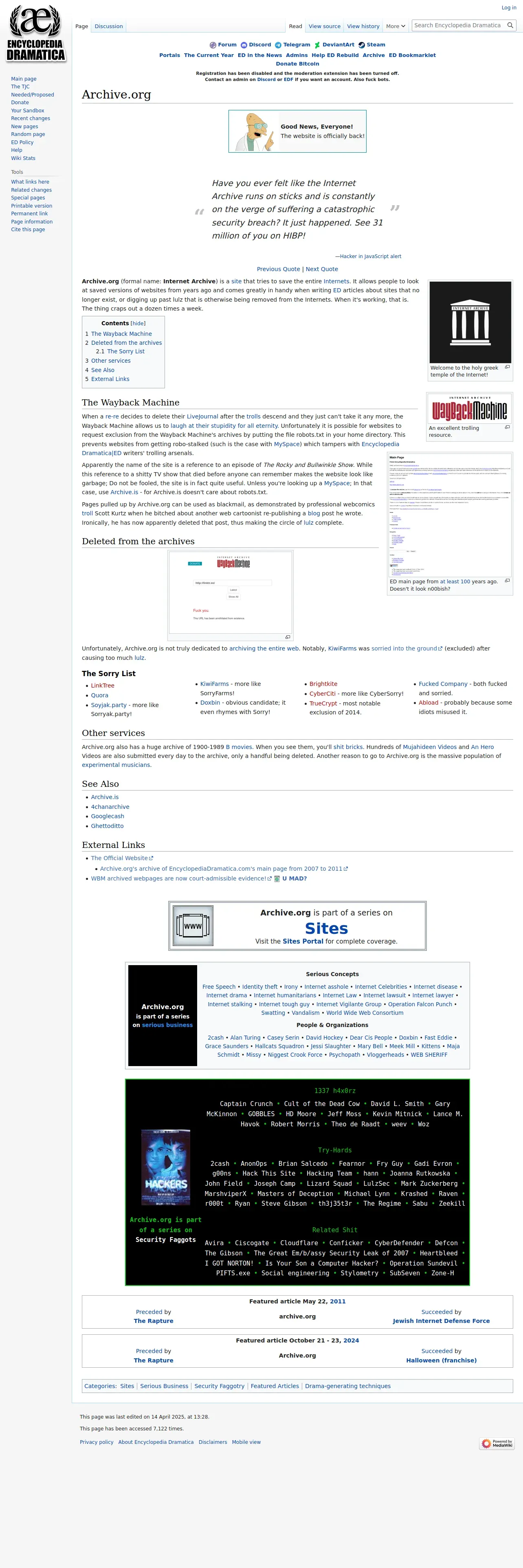Viewport: 523px width, 1568px height.
Task: Enlarge the ED main page screenshot
Action: pos(449,515)
